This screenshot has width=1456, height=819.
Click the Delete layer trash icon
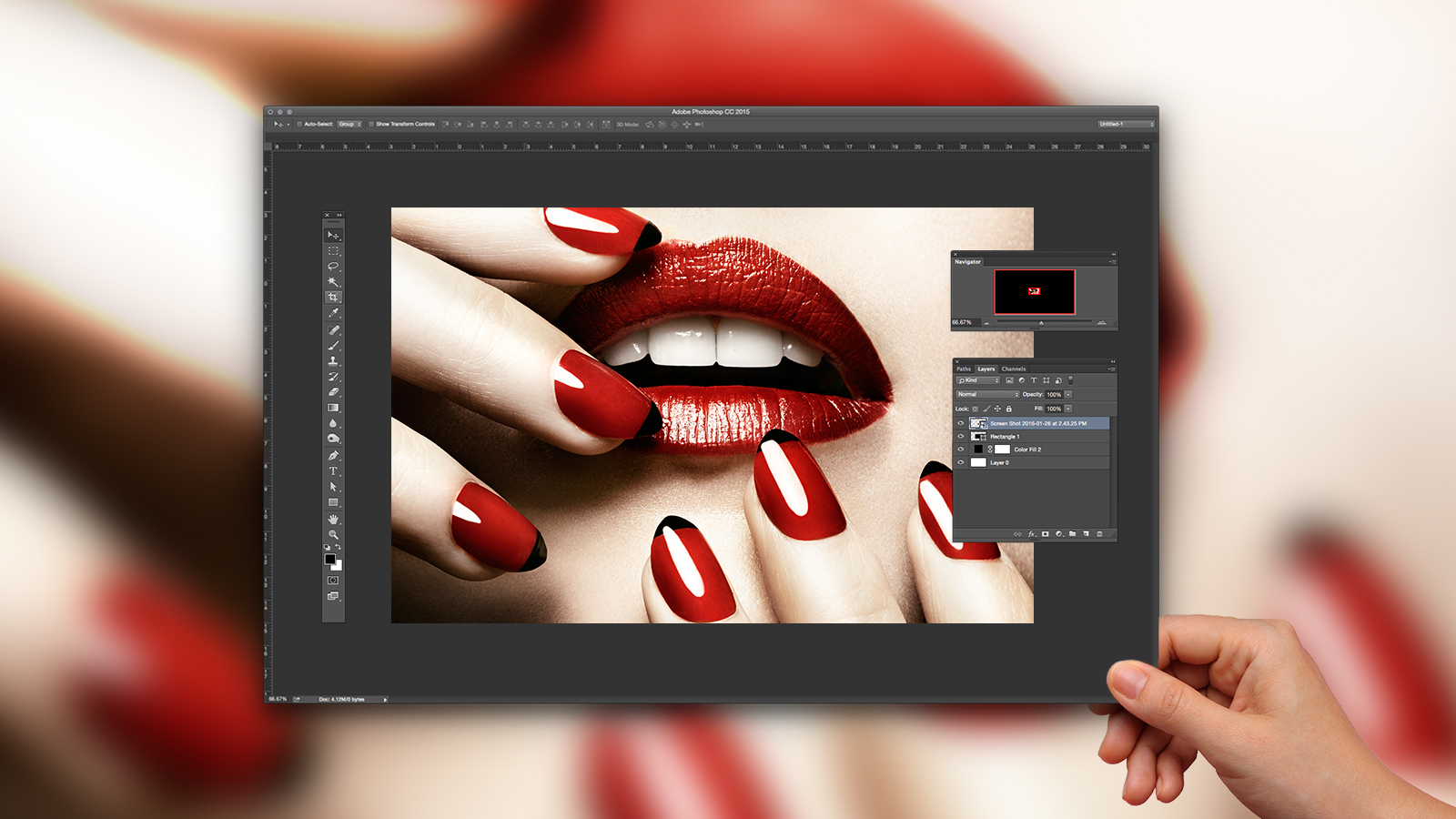pos(1100,534)
